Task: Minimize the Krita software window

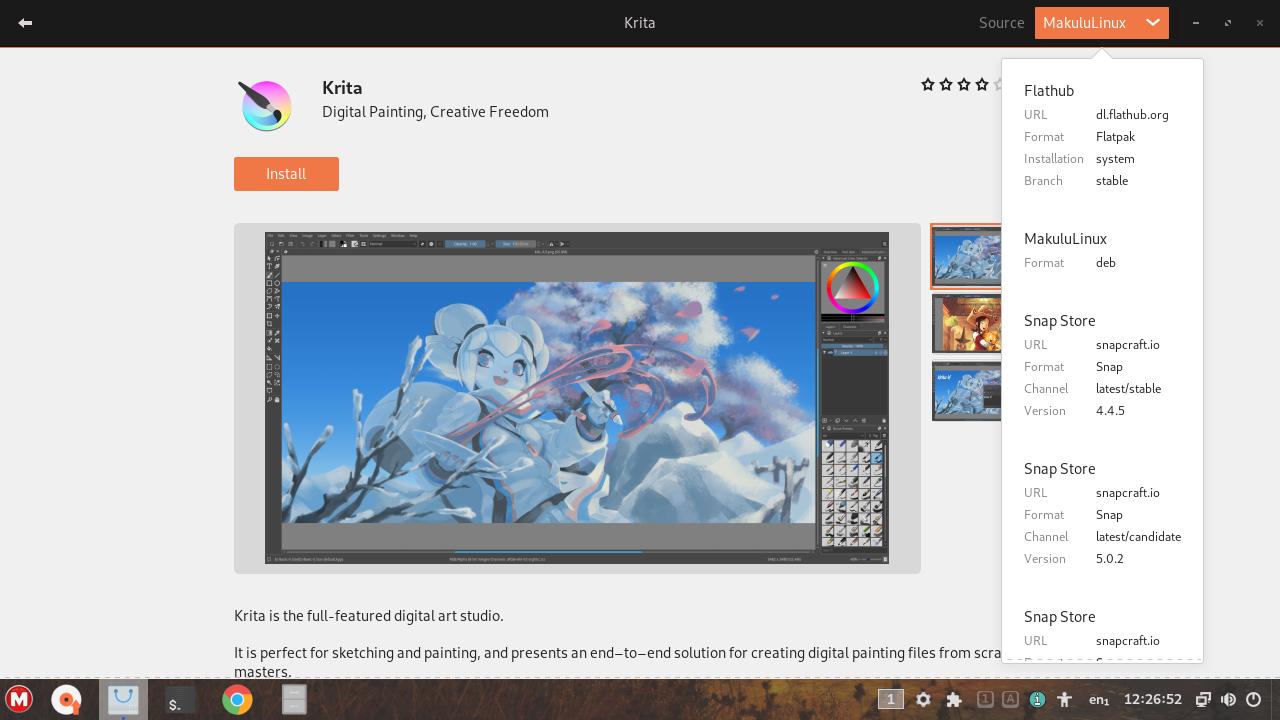Action: [x=1196, y=22]
